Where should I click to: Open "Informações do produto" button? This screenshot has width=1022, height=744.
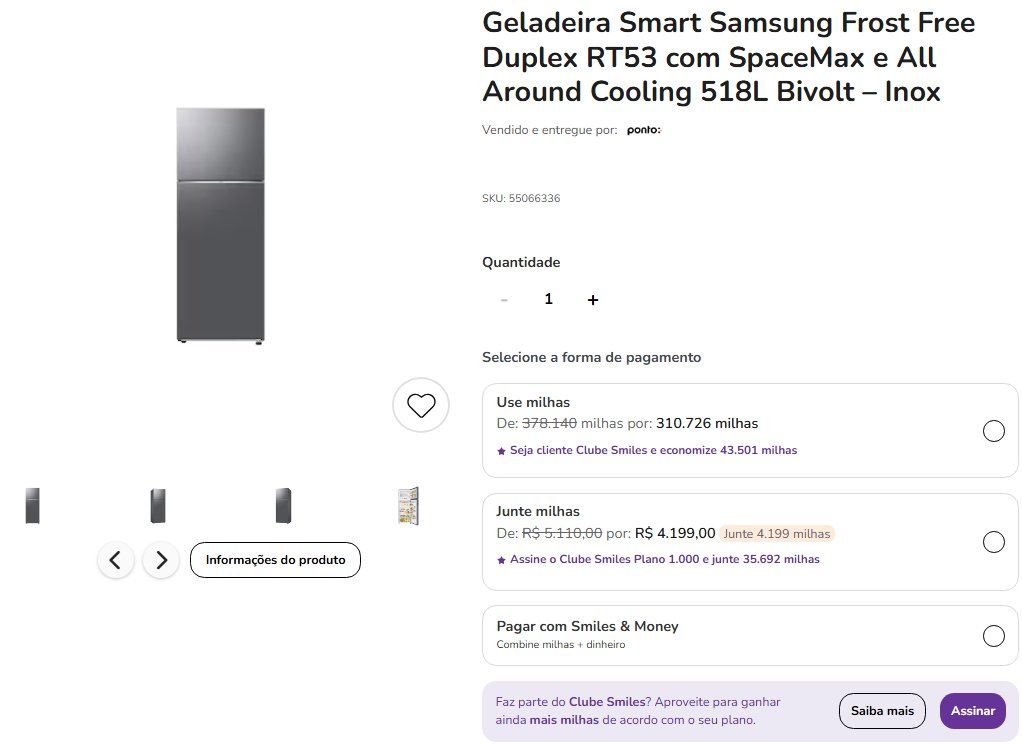click(275, 560)
